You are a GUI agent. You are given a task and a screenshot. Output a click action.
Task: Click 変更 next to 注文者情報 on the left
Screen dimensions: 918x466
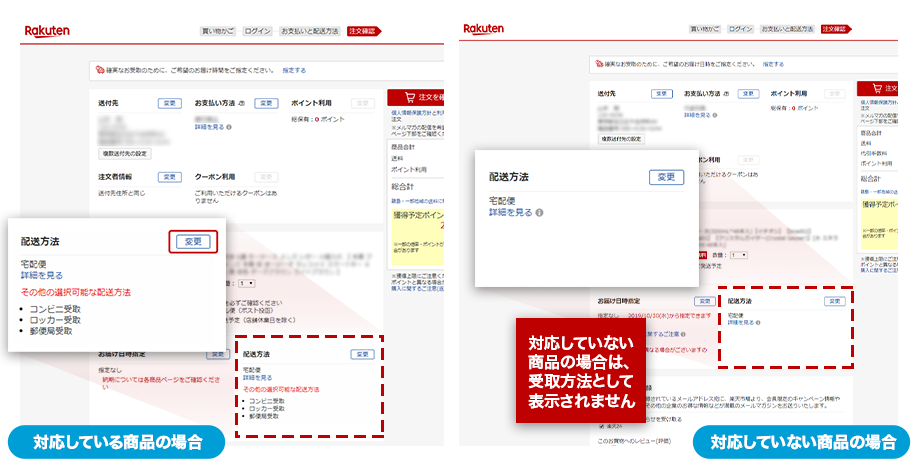click(169, 176)
